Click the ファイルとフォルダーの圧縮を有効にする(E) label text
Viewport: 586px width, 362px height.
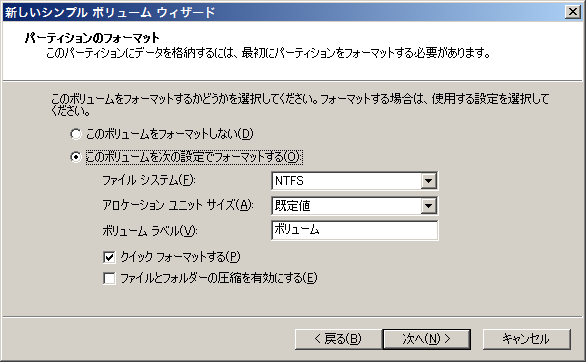coord(219,278)
